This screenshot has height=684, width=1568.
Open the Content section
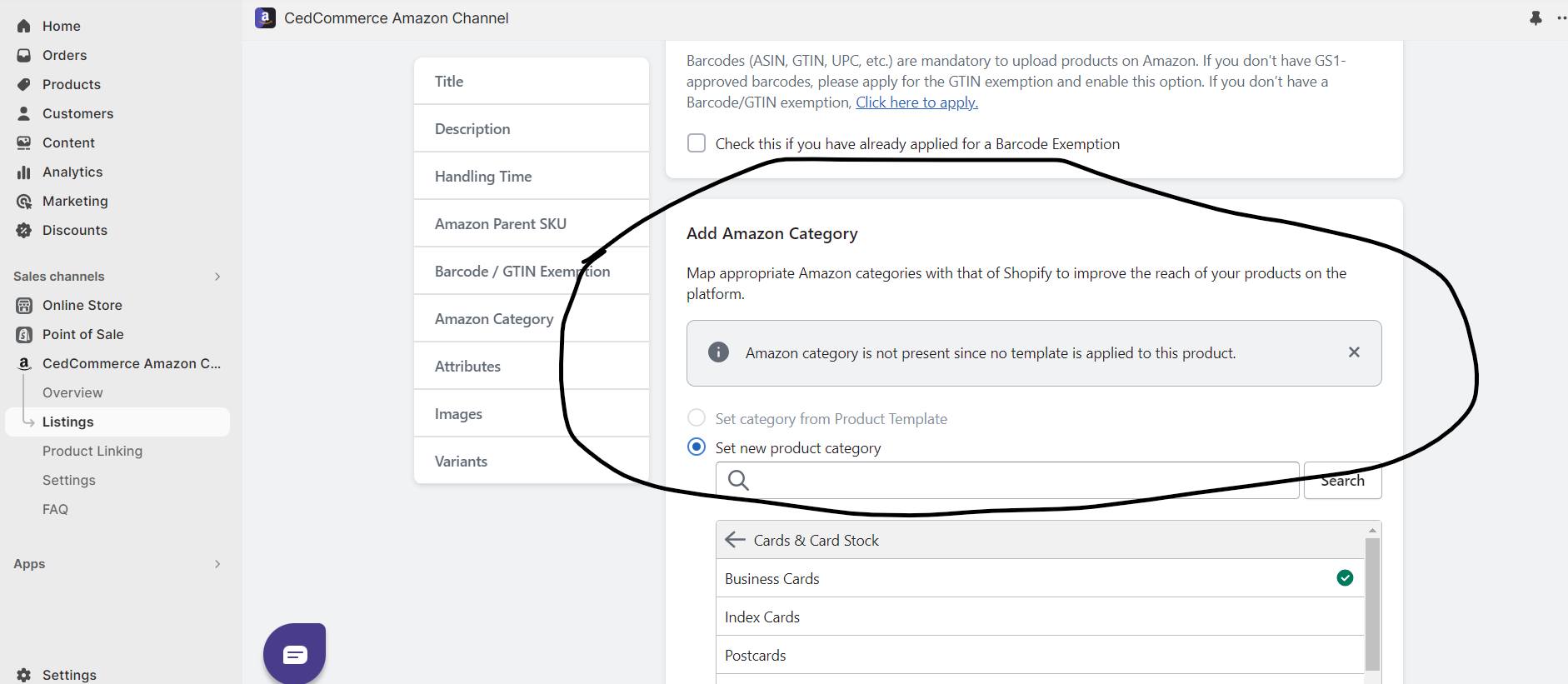(68, 142)
